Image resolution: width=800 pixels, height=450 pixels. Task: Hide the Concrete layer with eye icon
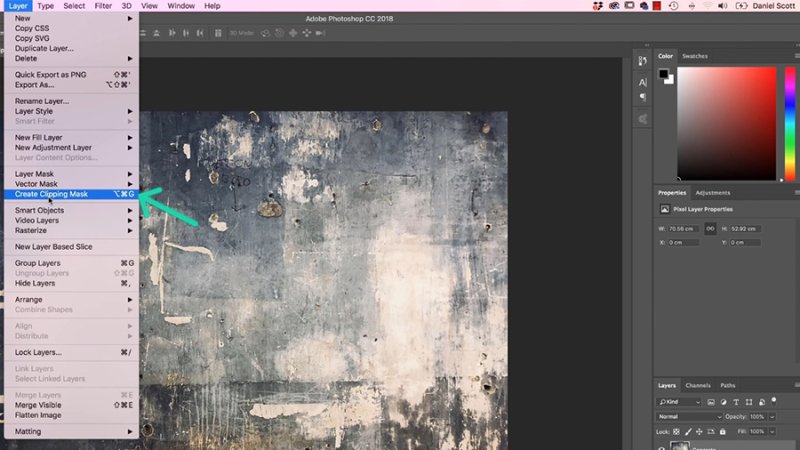662,446
